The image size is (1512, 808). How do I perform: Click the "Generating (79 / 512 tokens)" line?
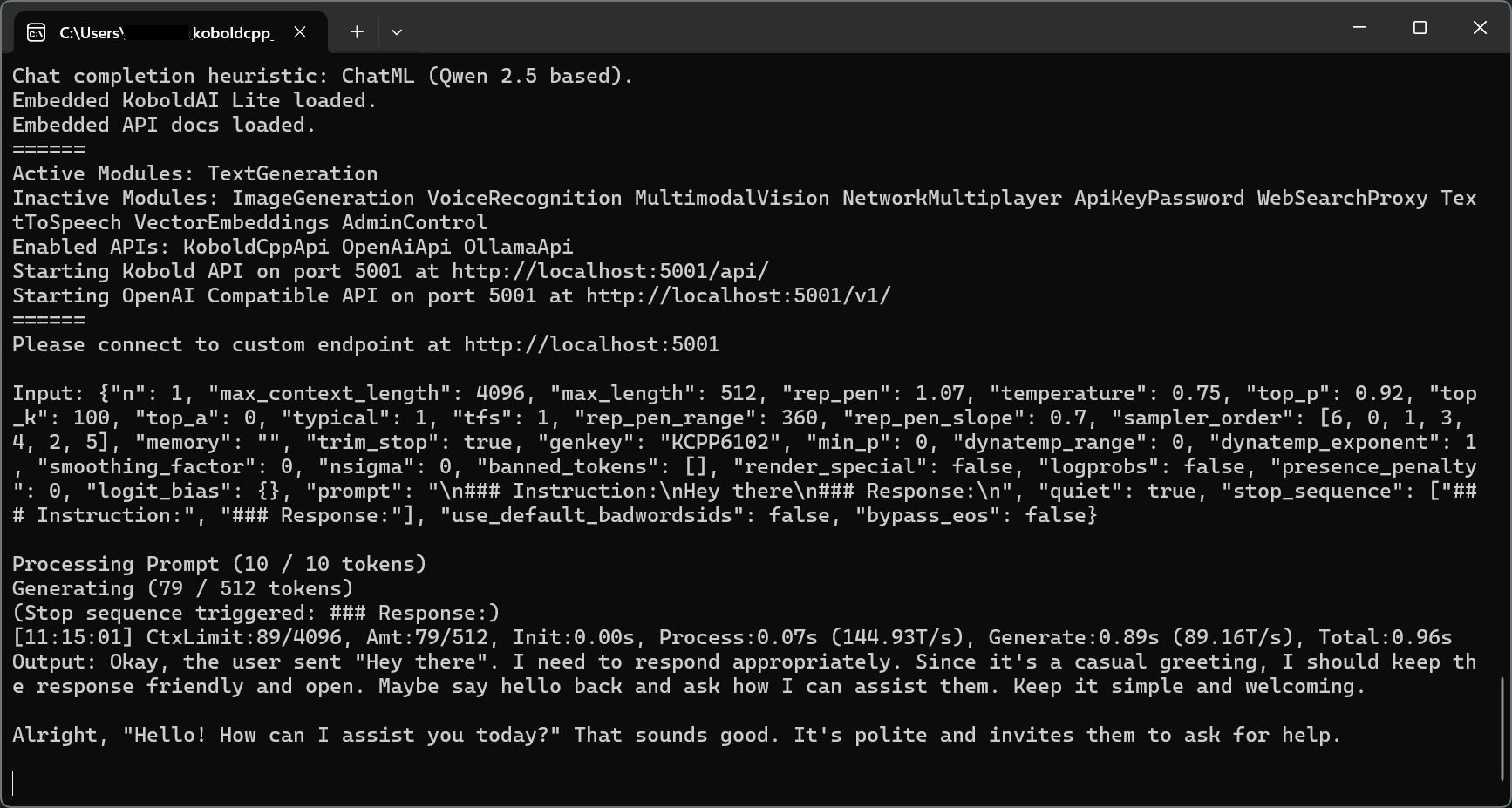[x=183, y=588]
